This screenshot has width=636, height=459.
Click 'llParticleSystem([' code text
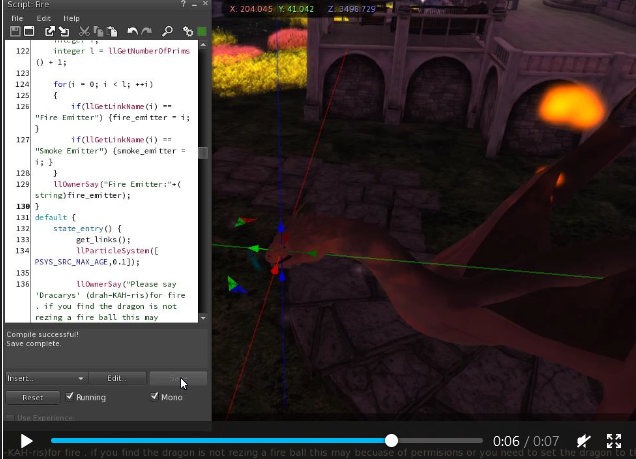pyautogui.click(x=117, y=251)
